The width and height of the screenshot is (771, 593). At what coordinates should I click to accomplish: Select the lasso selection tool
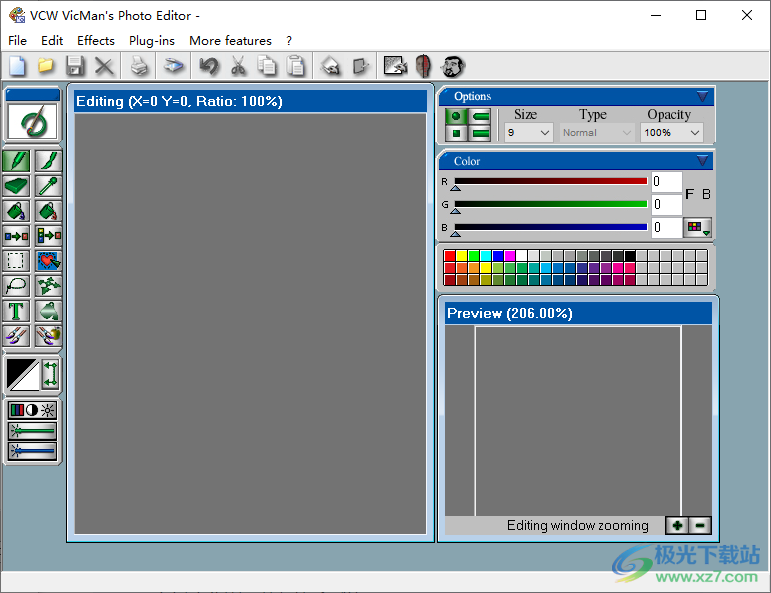point(16,286)
